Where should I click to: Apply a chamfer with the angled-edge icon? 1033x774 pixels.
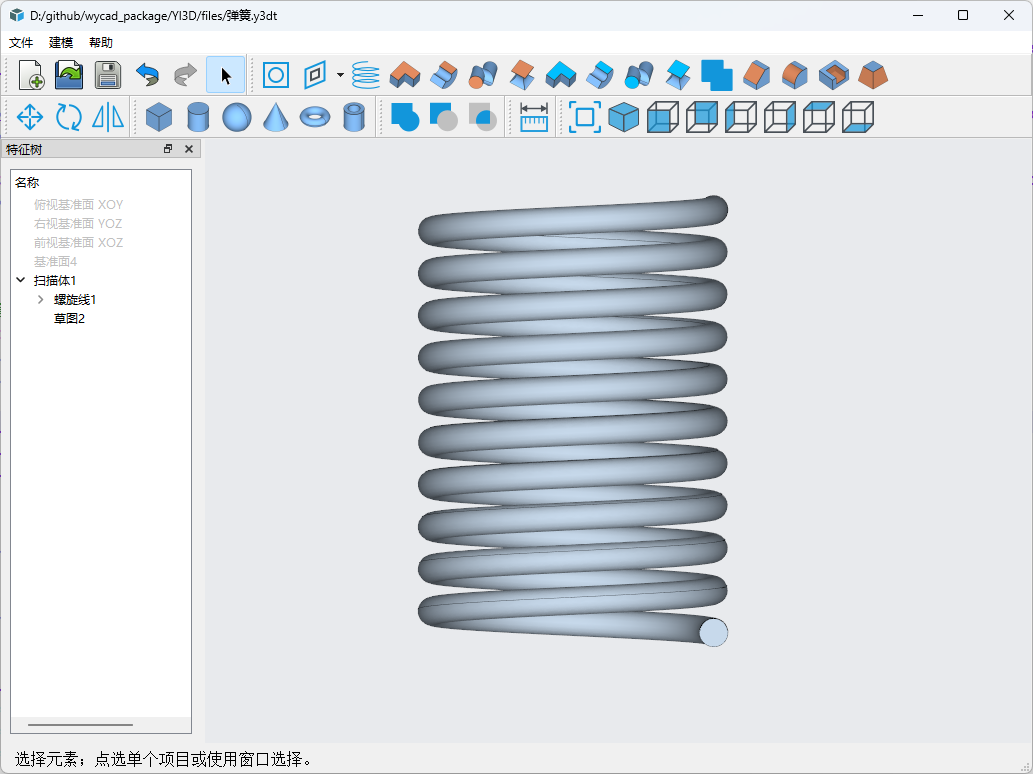click(756, 75)
